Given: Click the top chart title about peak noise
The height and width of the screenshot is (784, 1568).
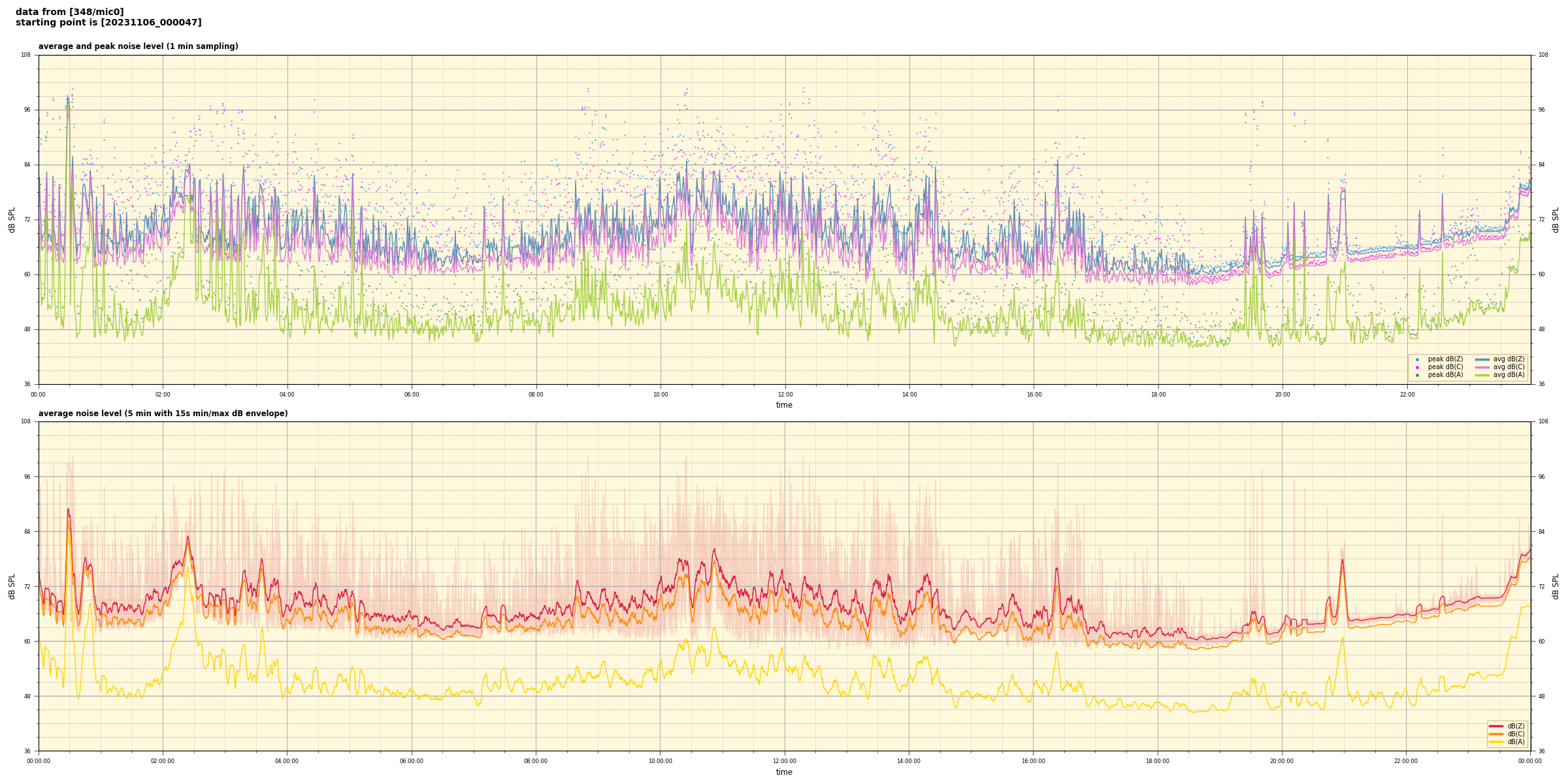Looking at the screenshot, I should pyautogui.click(x=138, y=46).
